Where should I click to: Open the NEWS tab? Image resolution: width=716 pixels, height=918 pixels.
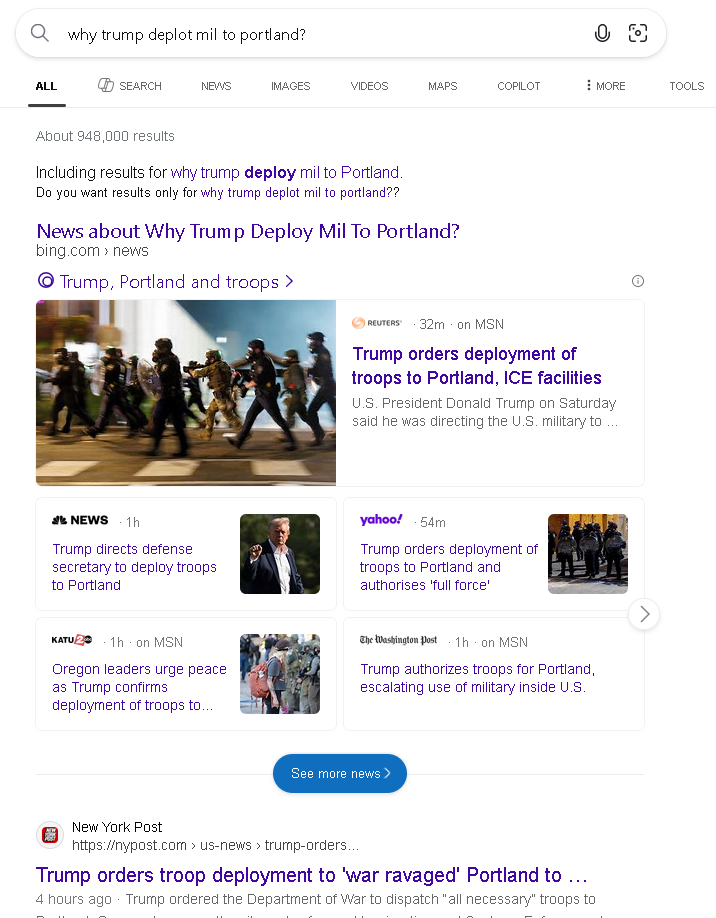[216, 86]
